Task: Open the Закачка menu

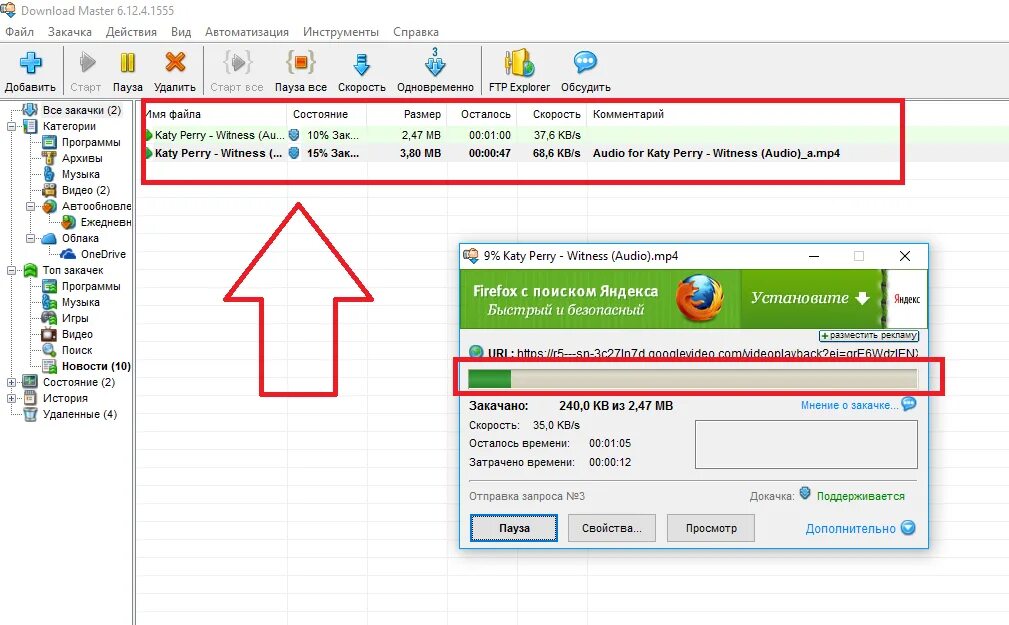Action: tap(69, 32)
